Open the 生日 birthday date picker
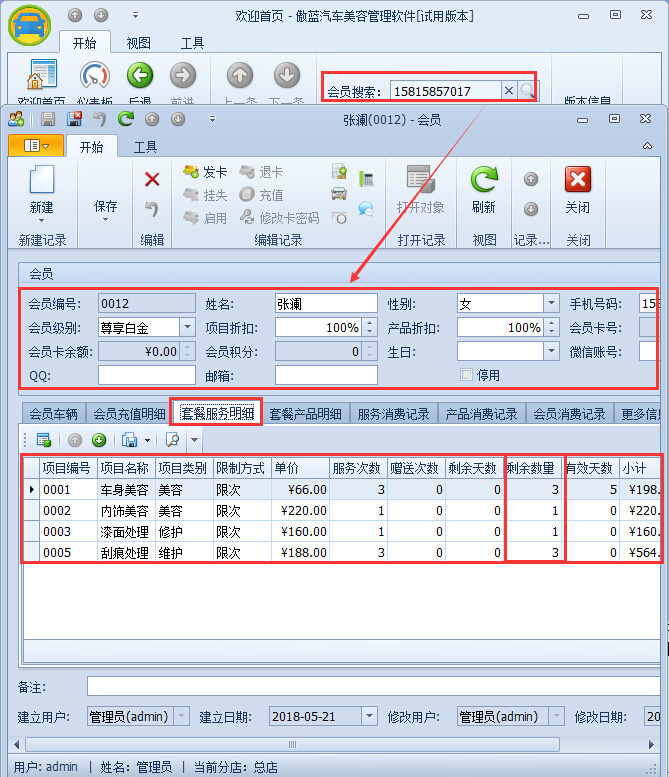The image size is (669, 777). [x=550, y=351]
